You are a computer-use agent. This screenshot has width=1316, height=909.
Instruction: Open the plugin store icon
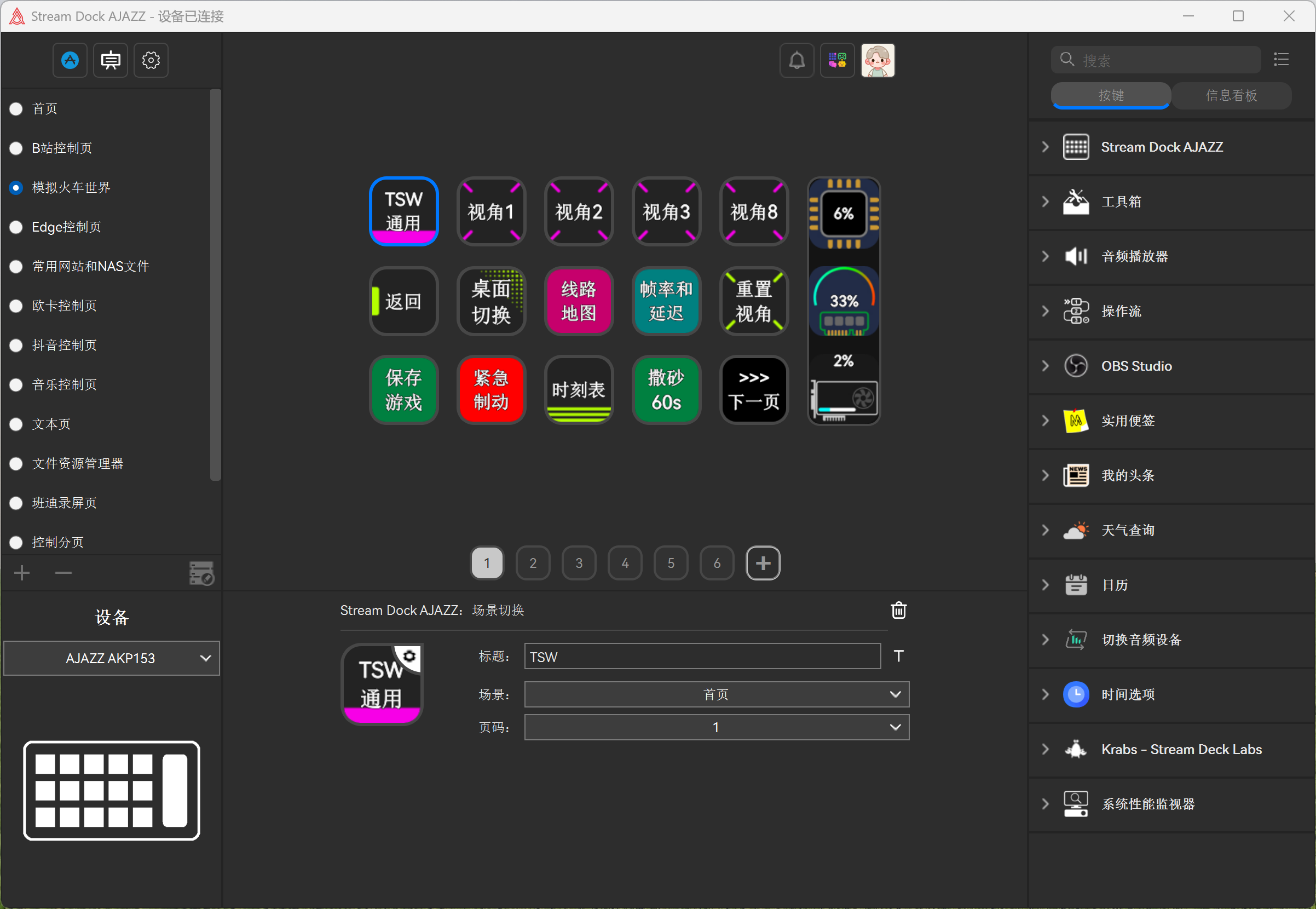[x=70, y=60]
